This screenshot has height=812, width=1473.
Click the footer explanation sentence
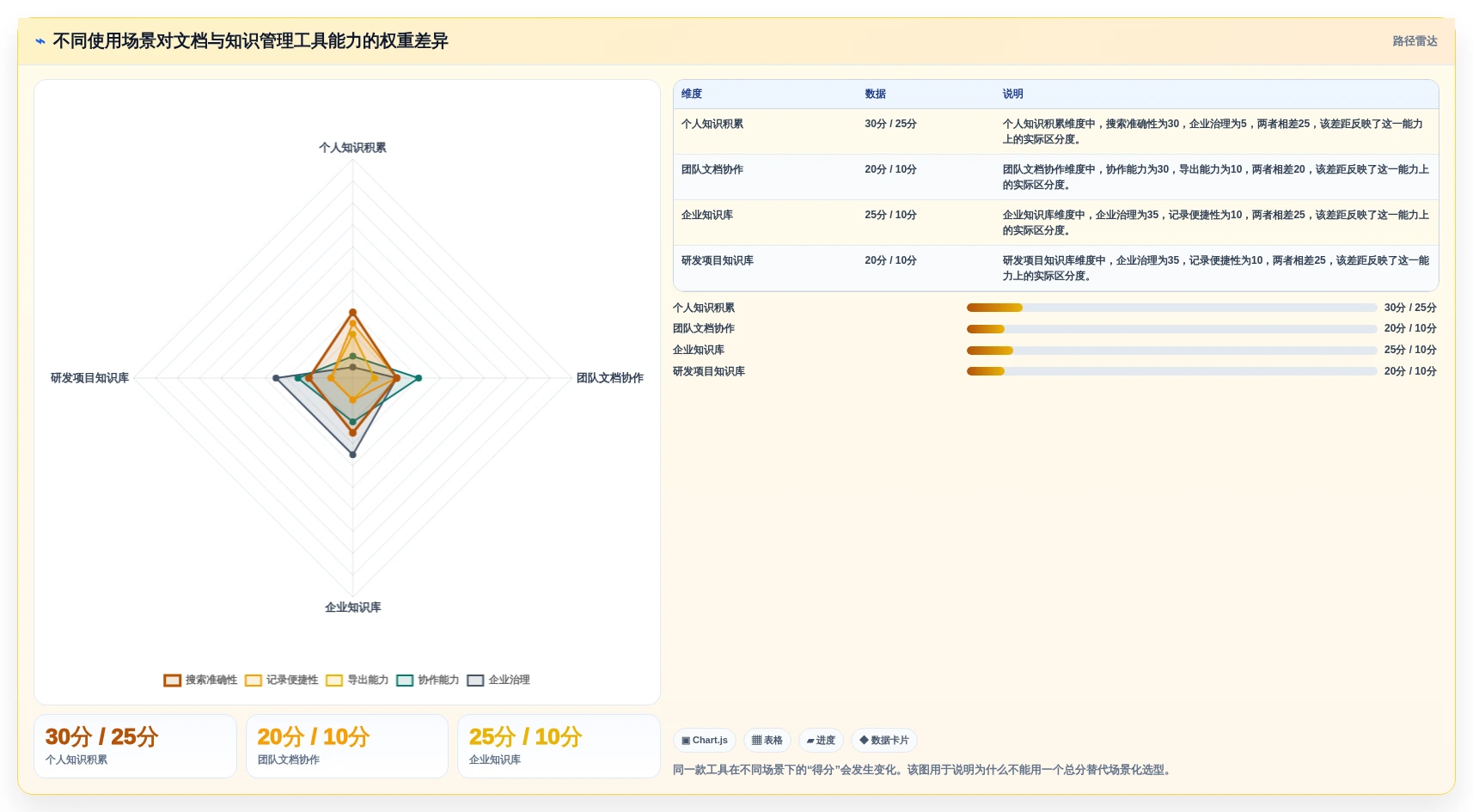(923, 770)
